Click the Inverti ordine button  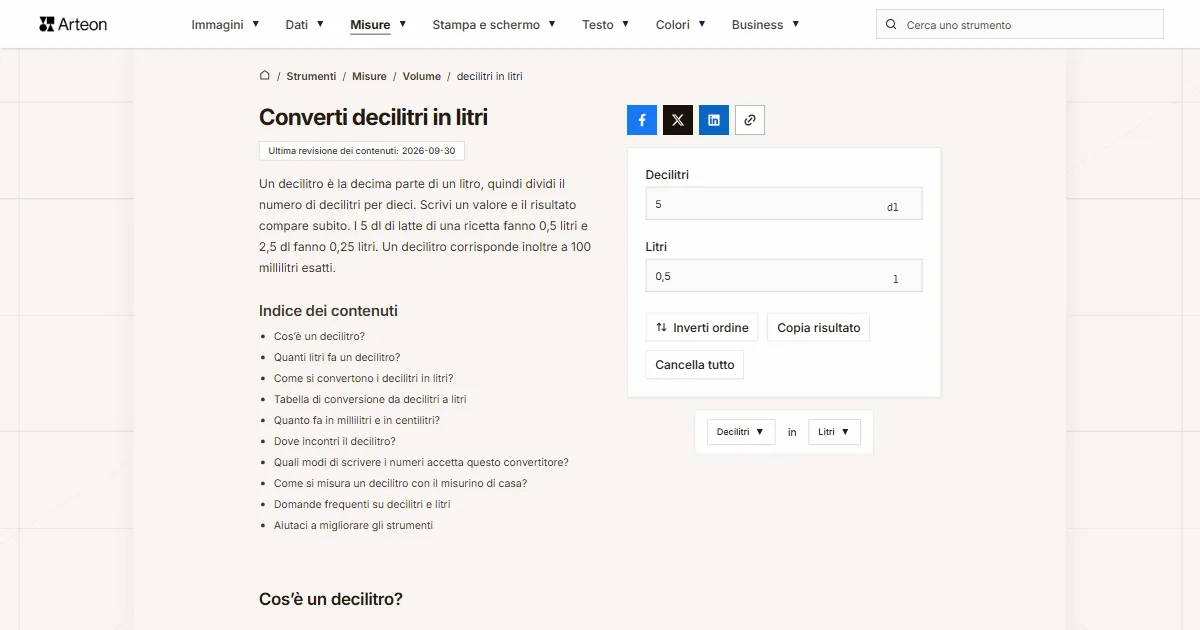click(x=702, y=328)
